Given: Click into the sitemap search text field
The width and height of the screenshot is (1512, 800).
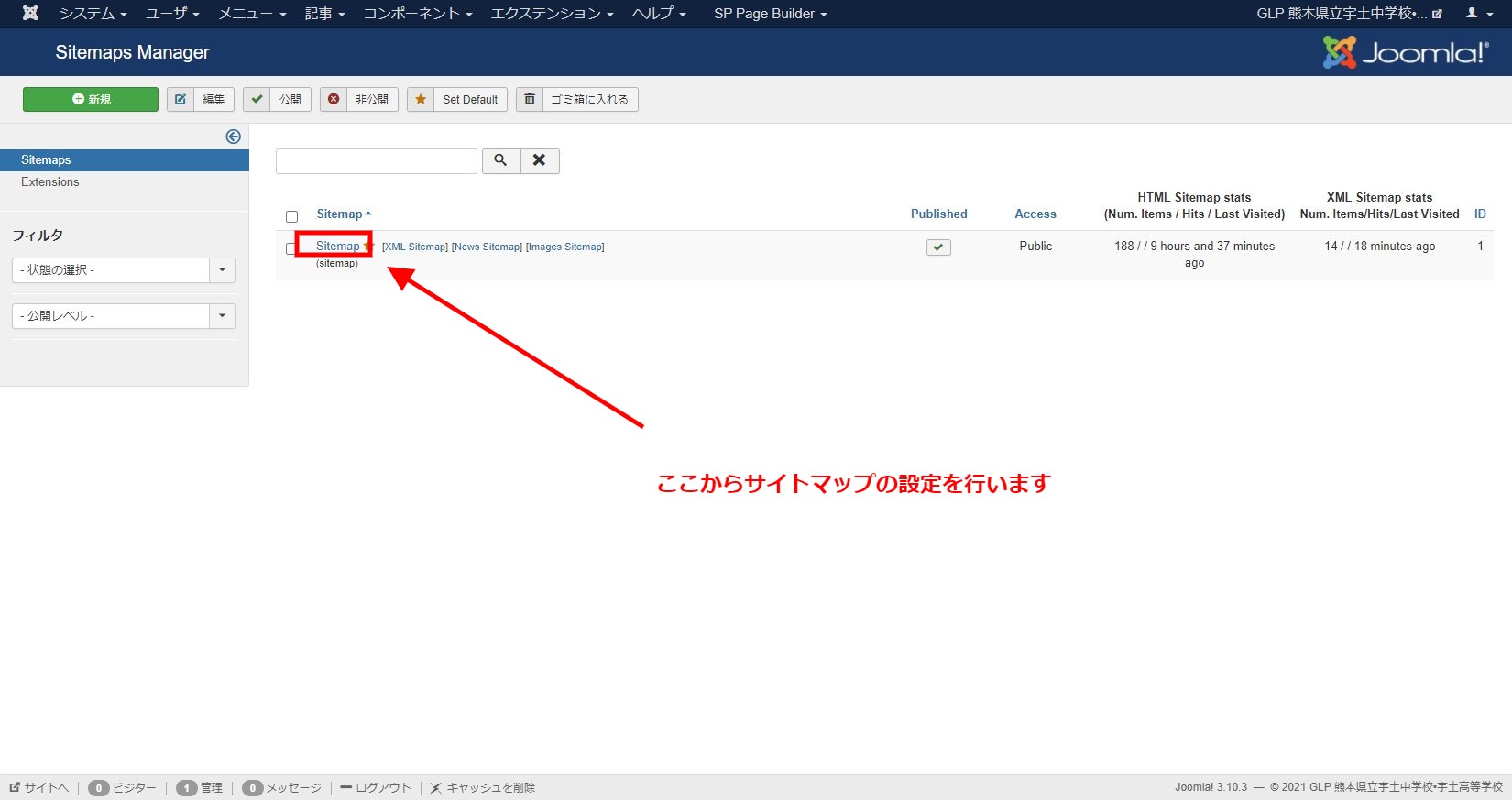Looking at the screenshot, I should tap(377, 161).
